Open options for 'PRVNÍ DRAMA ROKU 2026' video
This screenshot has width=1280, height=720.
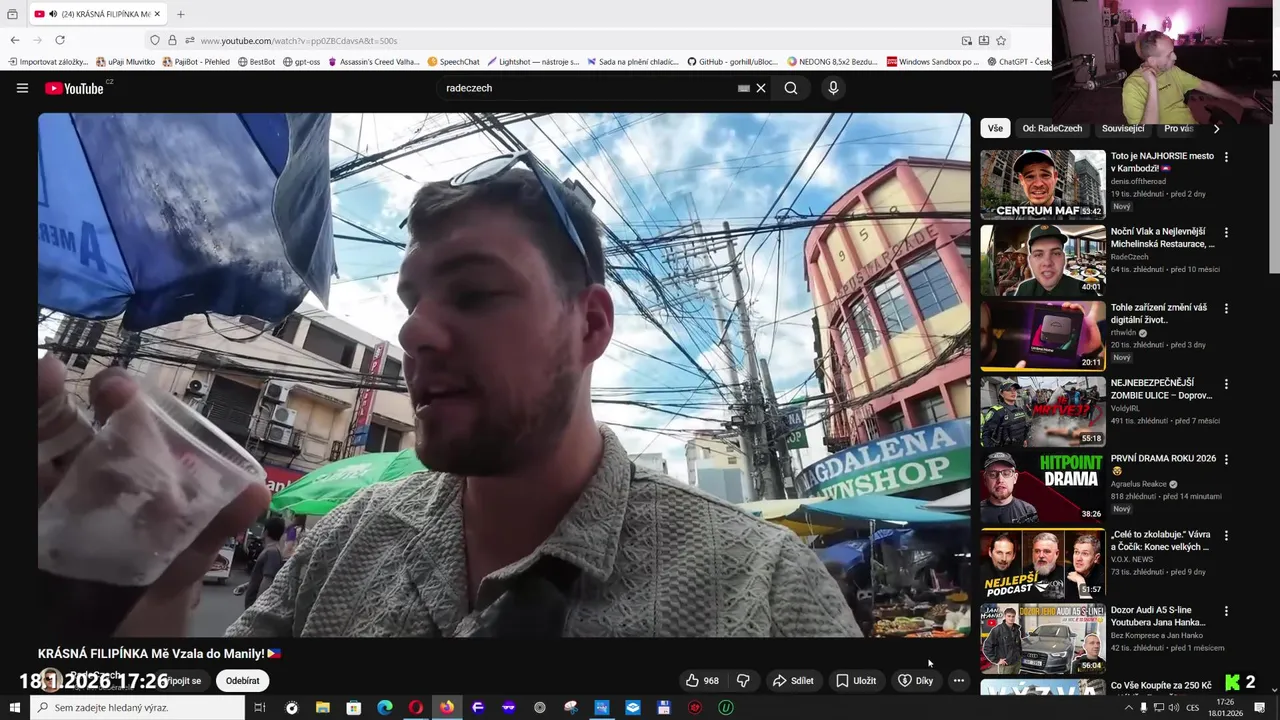point(1226,459)
